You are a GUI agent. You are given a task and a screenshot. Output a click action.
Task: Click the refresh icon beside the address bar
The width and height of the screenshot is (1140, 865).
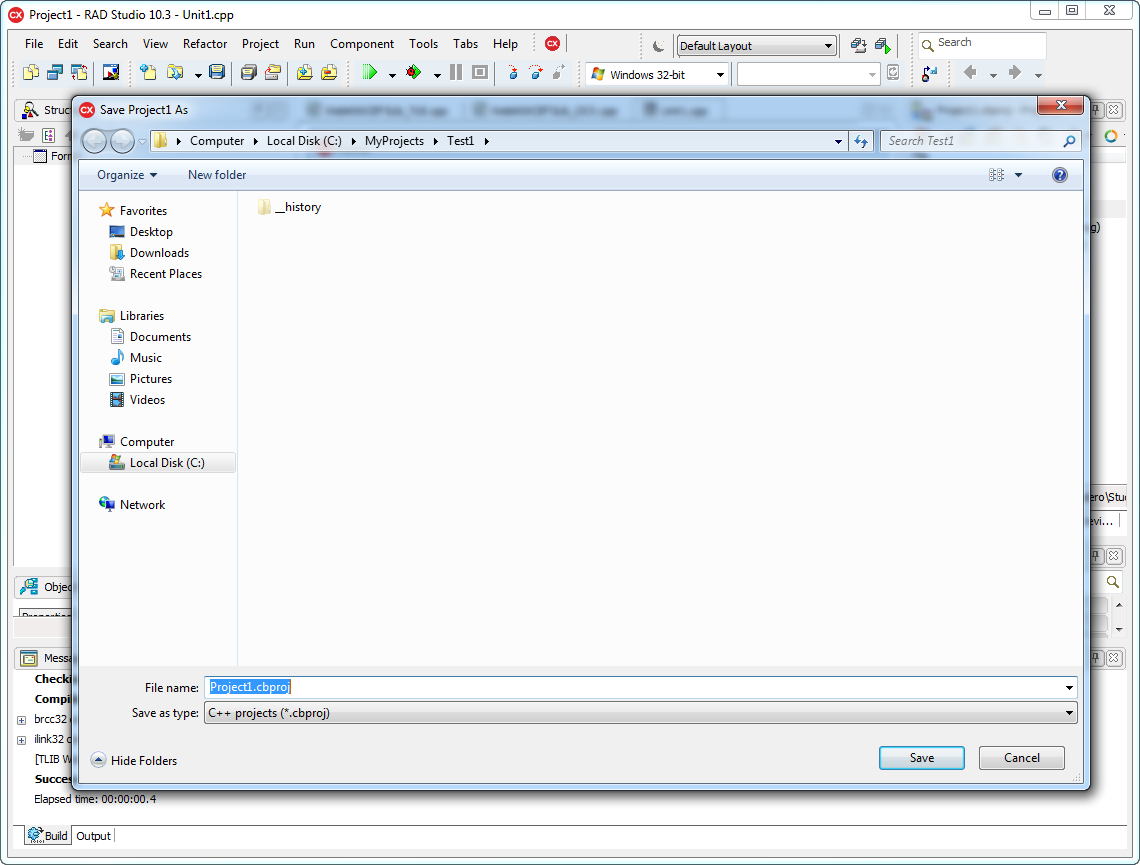pyautogui.click(x=862, y=141)
